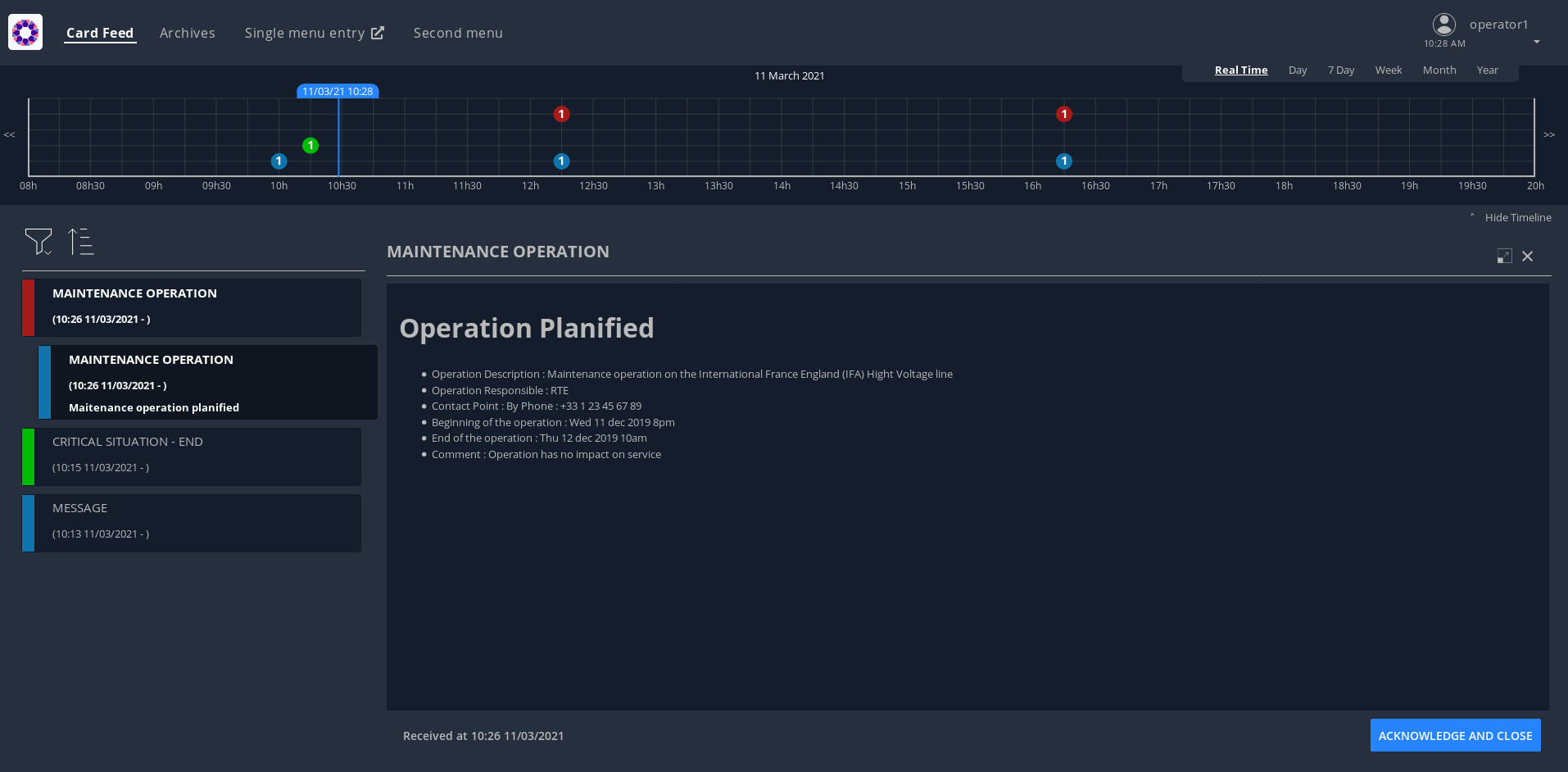1568x772 pixels.
Task: Shift timeline forward with the right arrows
Action: pyautogui.click(x=1549, y=134)
